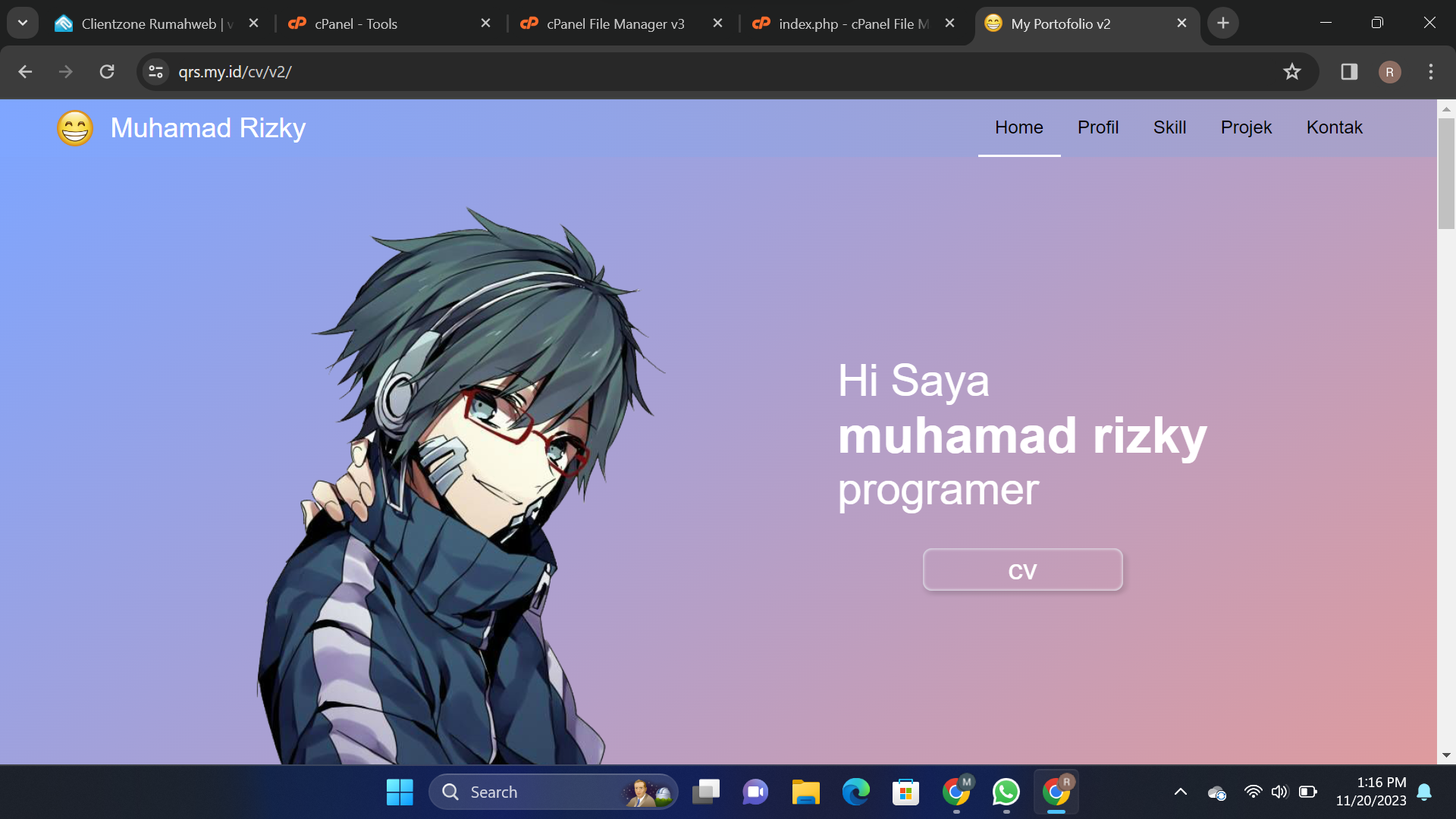Click the reload page icon
The image size is (1456, 819).
coord(107,72)
